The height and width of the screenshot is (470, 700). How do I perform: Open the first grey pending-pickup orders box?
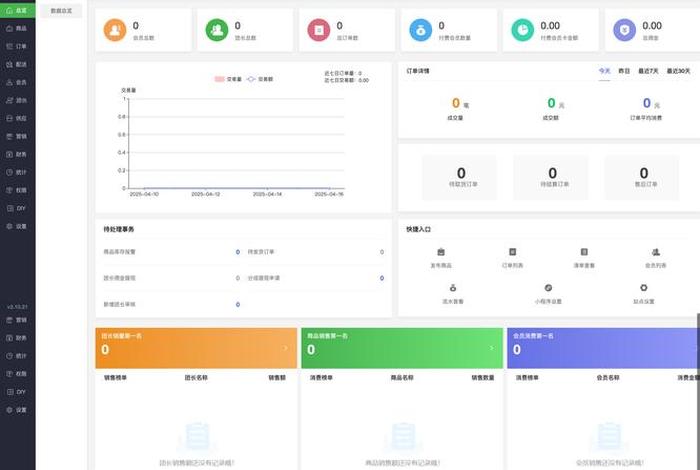coord(460,177)
